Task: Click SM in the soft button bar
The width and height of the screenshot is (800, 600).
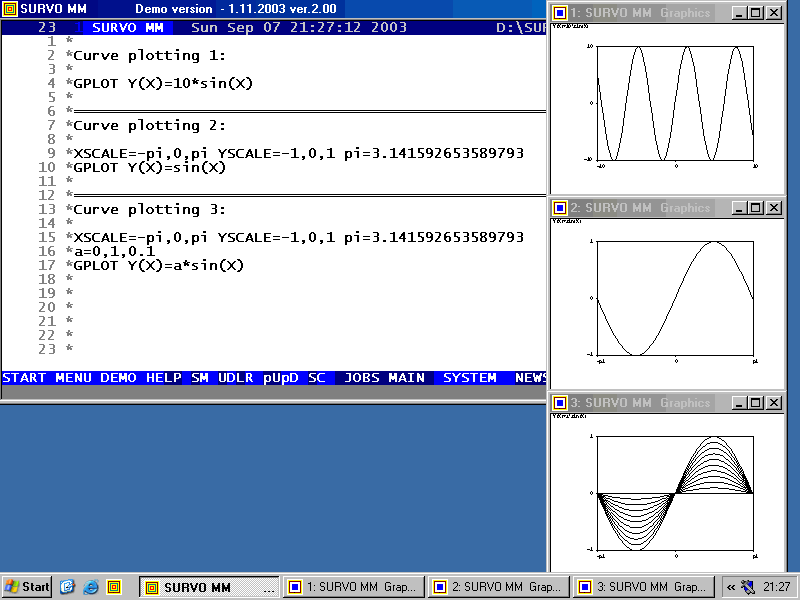Action: [x=200, y=378]
